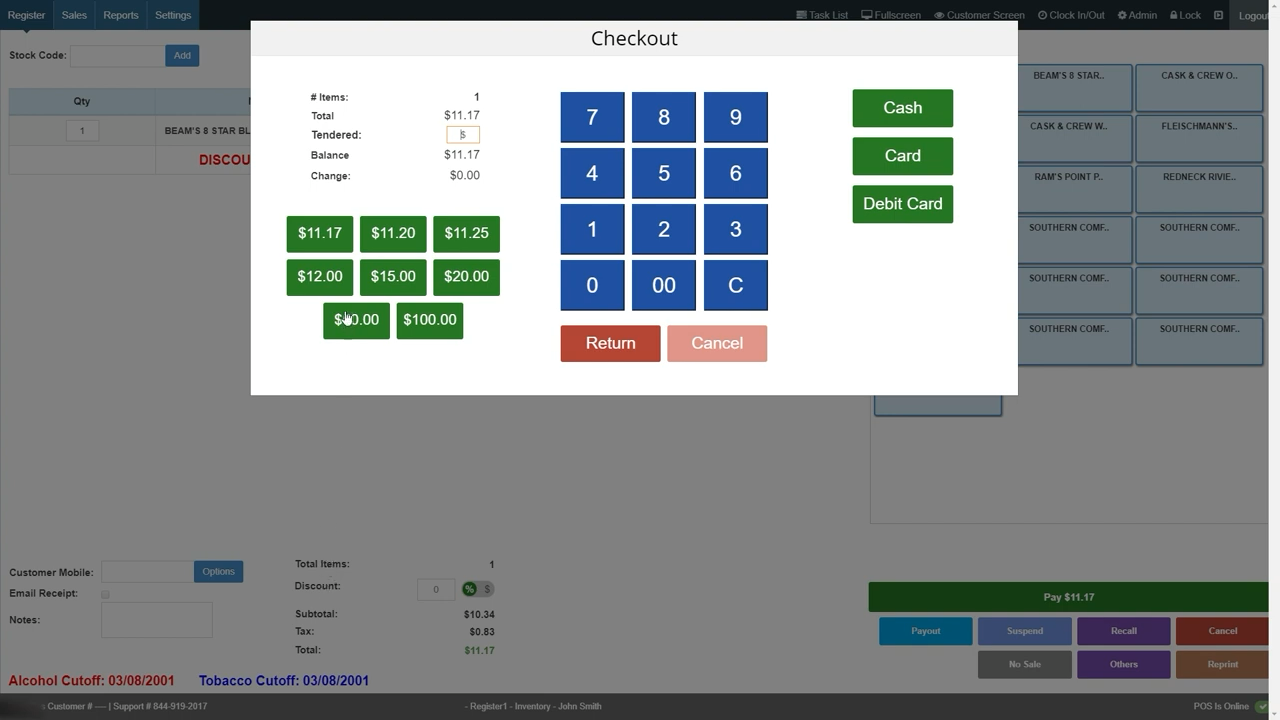This screenshot has width=1280, height=720.
Task: Tap keypad digit 7
Action: click(x=592, y=117)
